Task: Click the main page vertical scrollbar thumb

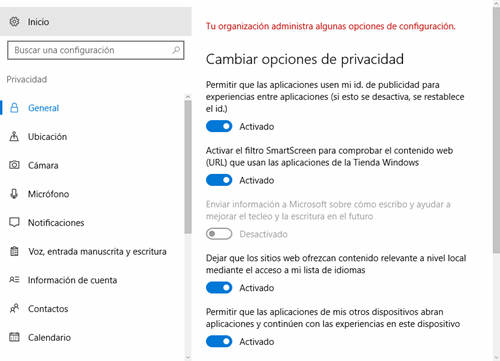Action: click(x=496, y=130)
